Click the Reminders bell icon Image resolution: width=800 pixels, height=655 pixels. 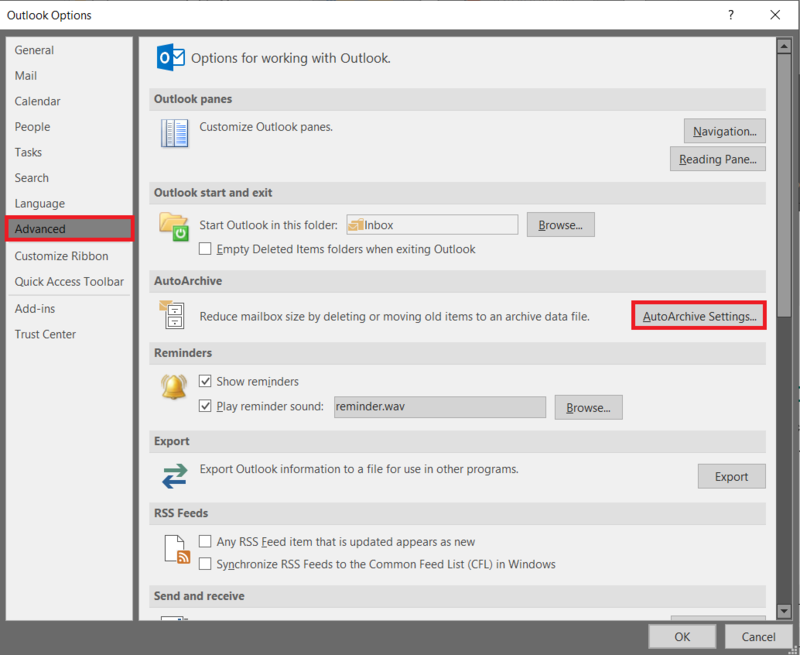174,385
